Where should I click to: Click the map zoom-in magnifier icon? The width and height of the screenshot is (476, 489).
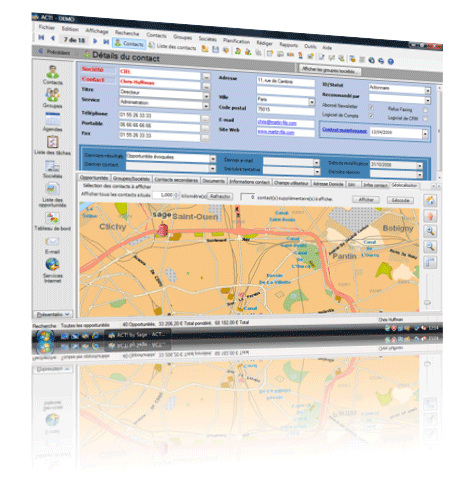pos(430,231)
